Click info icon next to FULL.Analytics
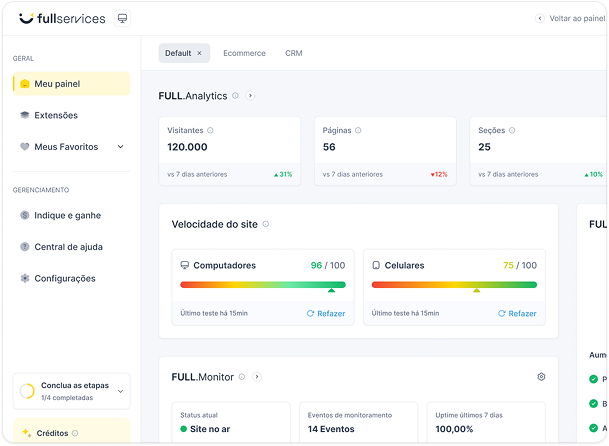This screenshot has width=609, height=446. tap(236, 96)
